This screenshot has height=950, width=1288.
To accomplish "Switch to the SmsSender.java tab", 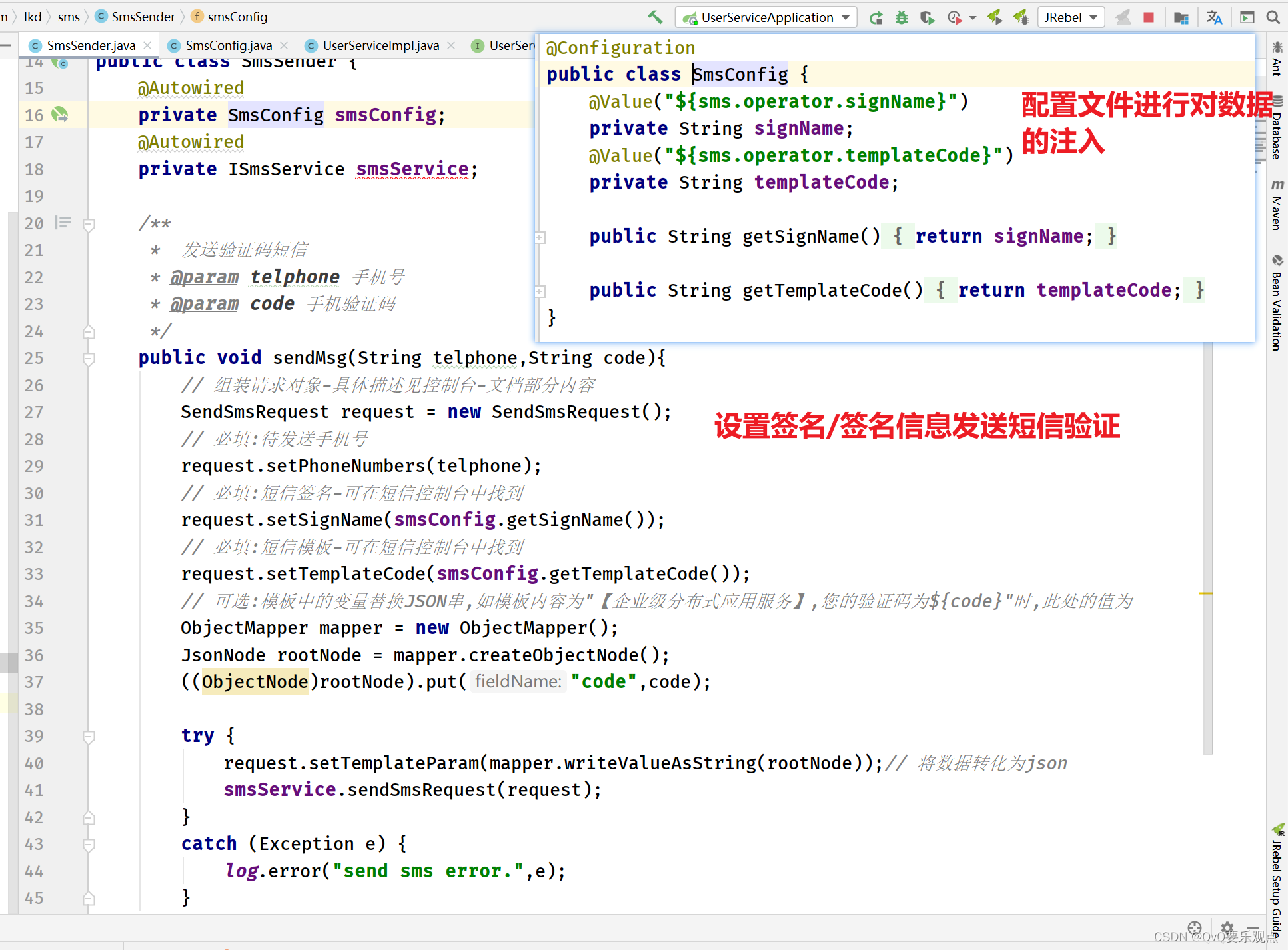I will [91, 45].
